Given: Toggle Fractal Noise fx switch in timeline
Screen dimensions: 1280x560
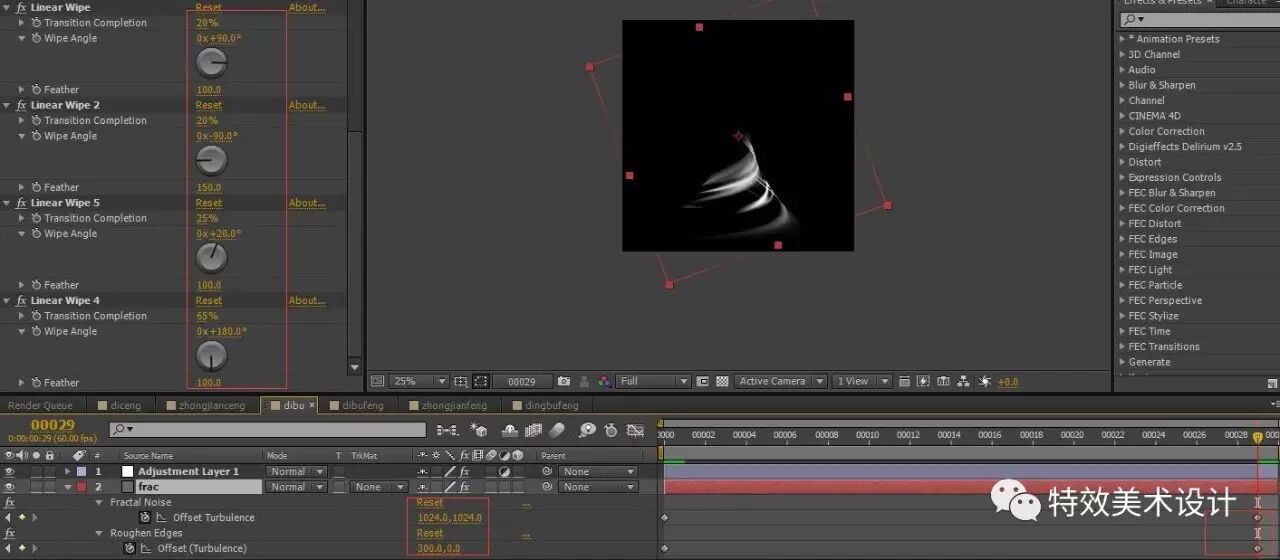Looking at the screenshot, I should (10, 503).
